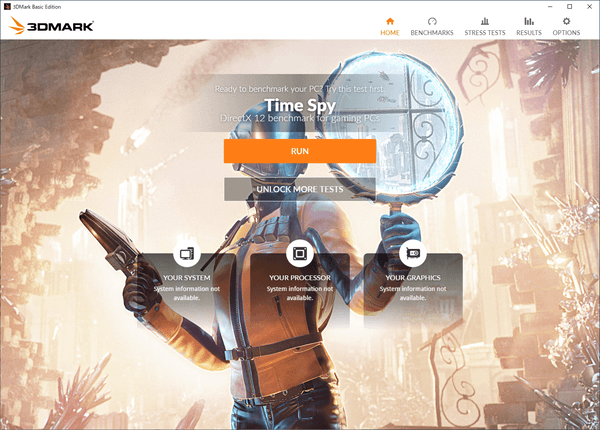Click the Your Processor chip icon
The height and width of the screenshot is (430, 600).
[x=300, y=253]
